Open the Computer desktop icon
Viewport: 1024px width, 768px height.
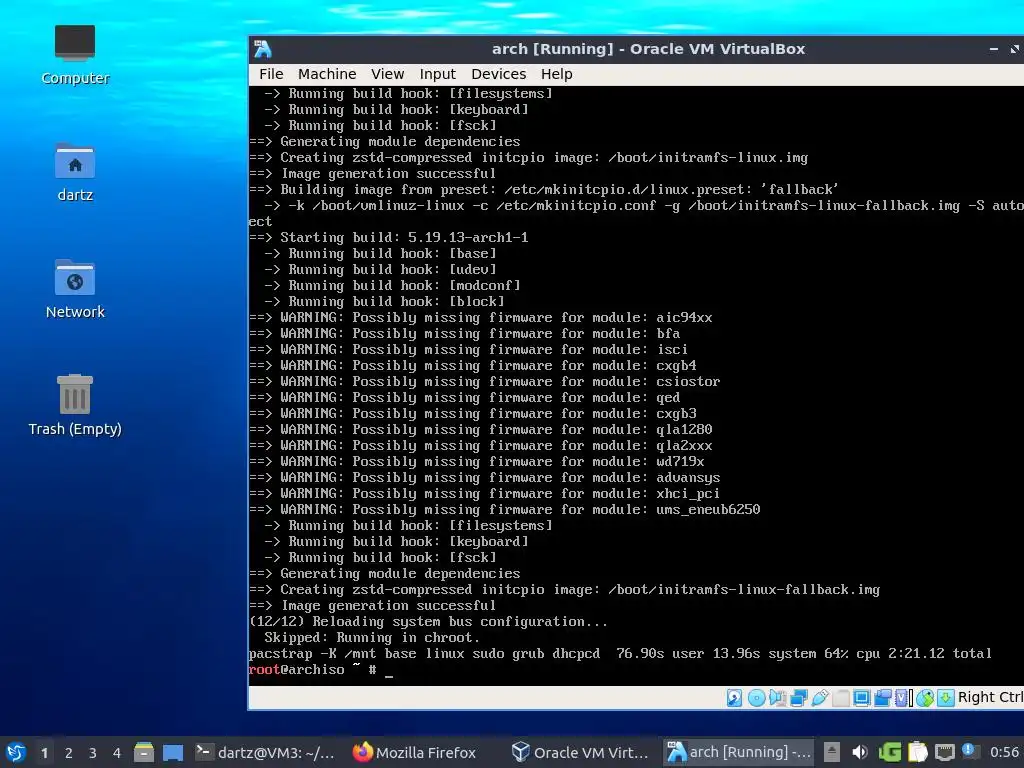pyautogui.click(x=74, y=56)
